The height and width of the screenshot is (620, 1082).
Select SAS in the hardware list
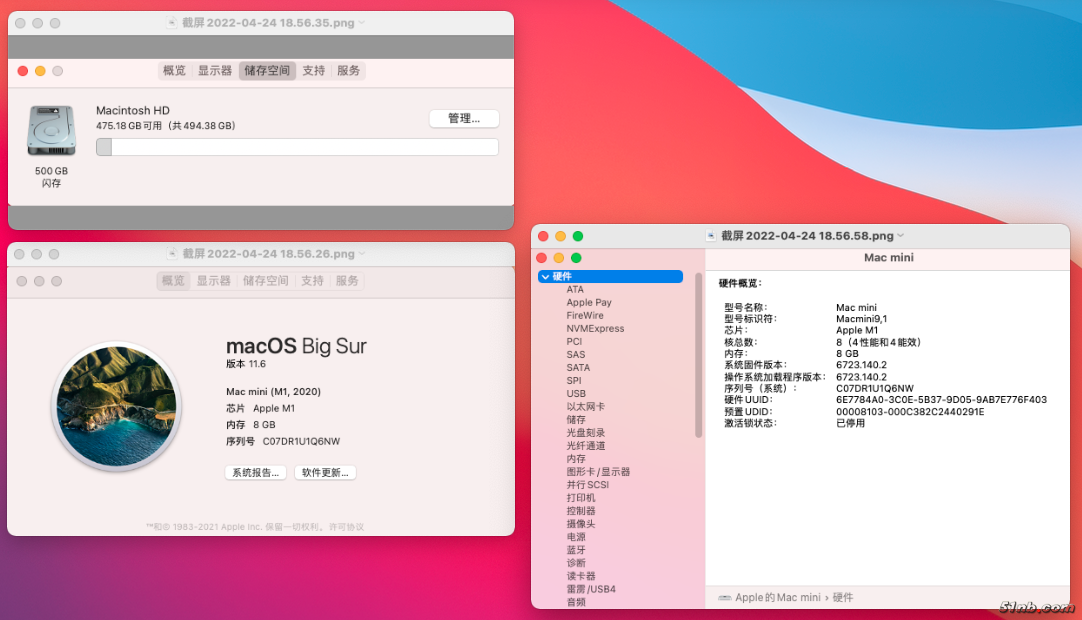[x=576, y=355]
